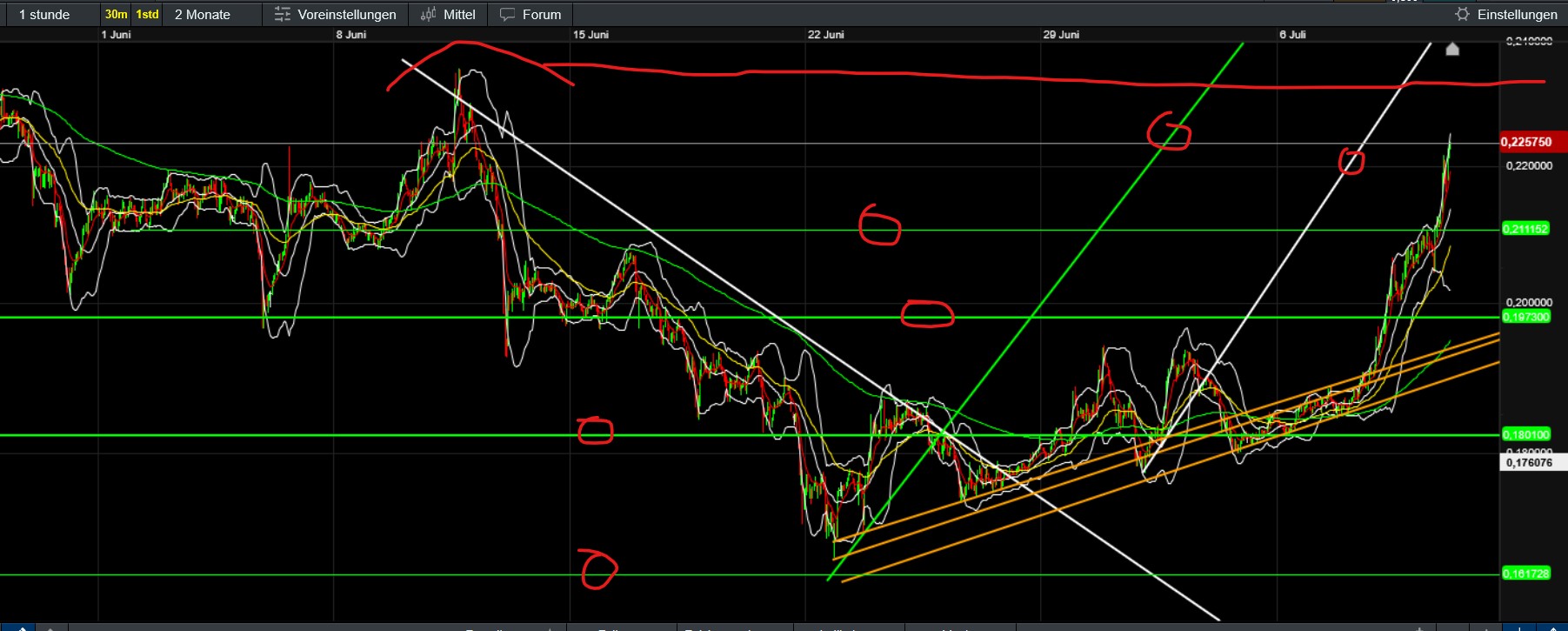Select the green 0,197300 price level label
This screenshot has width=1568, height=631.
click(x=1525, y=317)
